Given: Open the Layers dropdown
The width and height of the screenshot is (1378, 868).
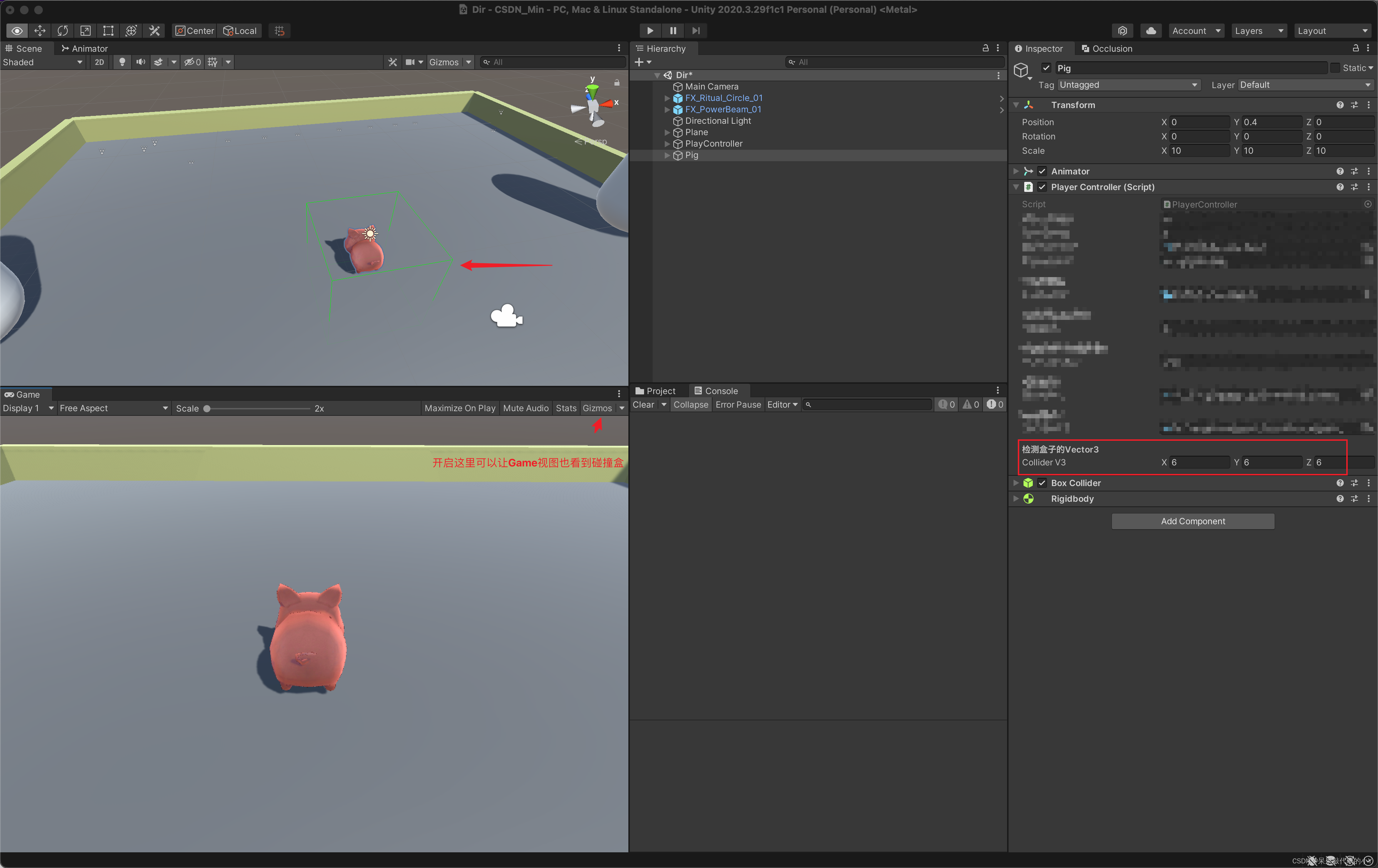Looking at the screenshot, I should (x=1258, y=31).
